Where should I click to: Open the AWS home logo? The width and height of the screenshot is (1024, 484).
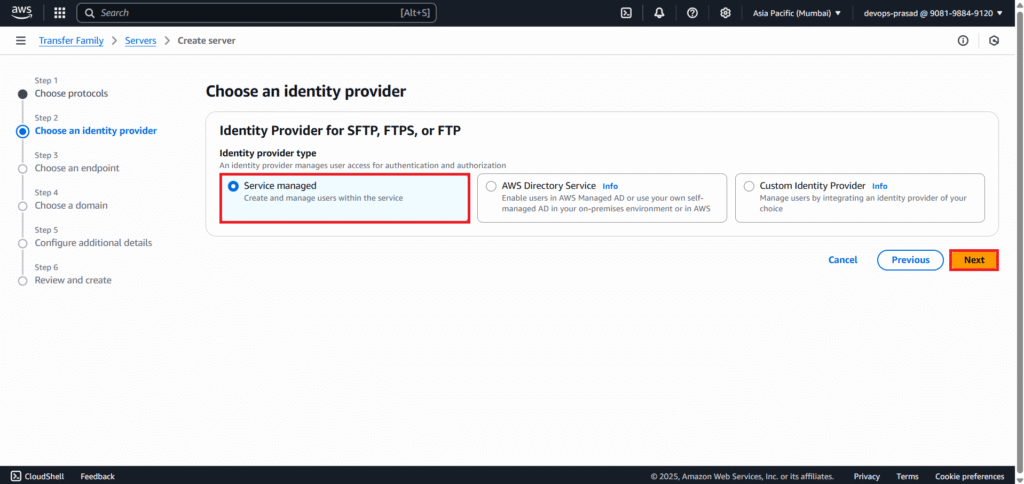pyautogui.click(x=22, y=12)
